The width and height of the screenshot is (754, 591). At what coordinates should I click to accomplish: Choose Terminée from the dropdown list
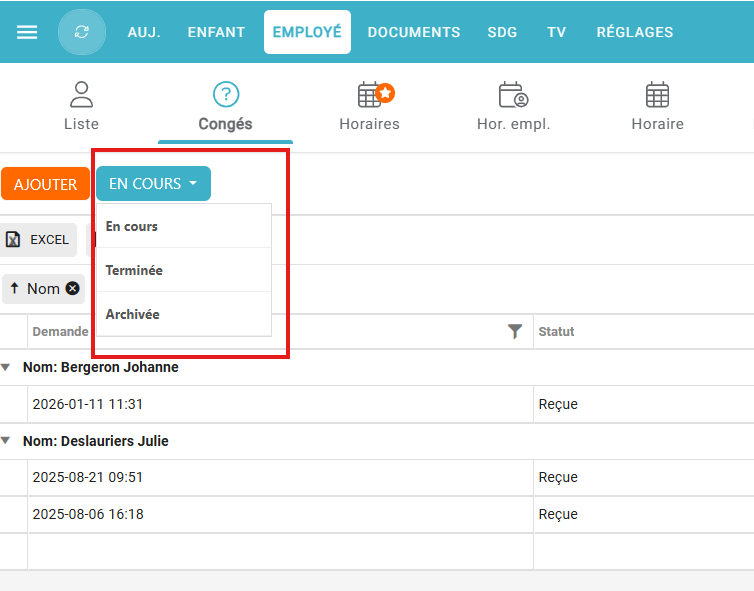pyautogui.click(x=134, y=270)
